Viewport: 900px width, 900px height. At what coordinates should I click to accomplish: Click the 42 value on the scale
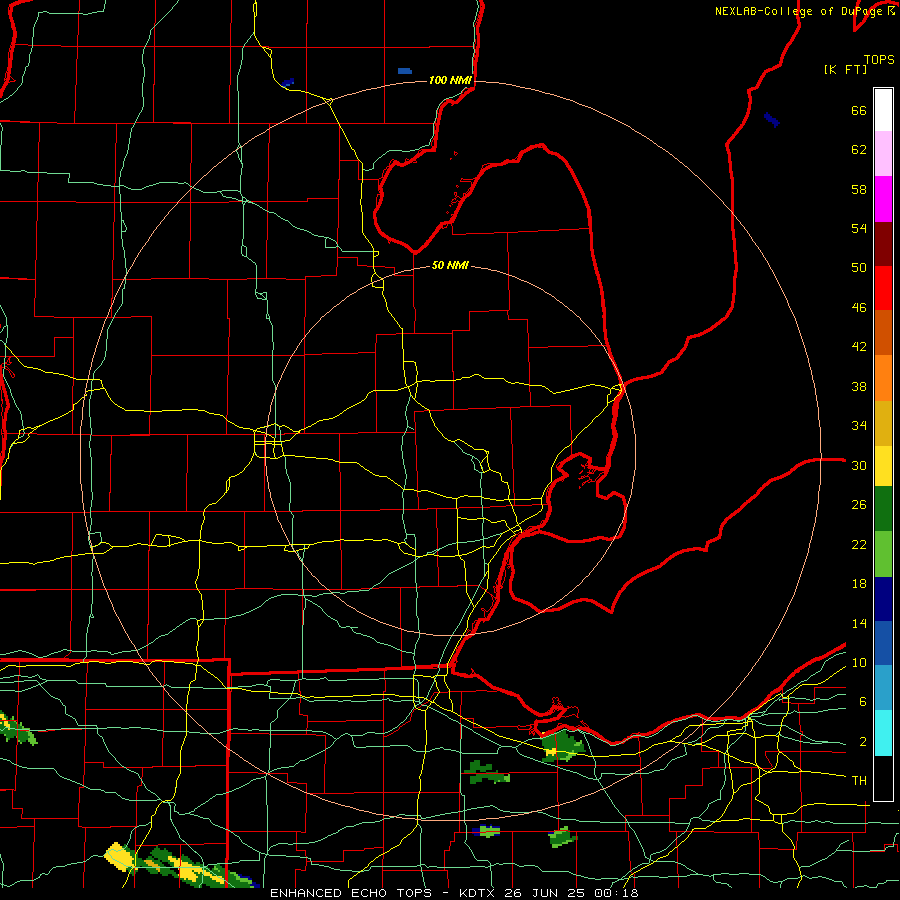click(859, 347)
